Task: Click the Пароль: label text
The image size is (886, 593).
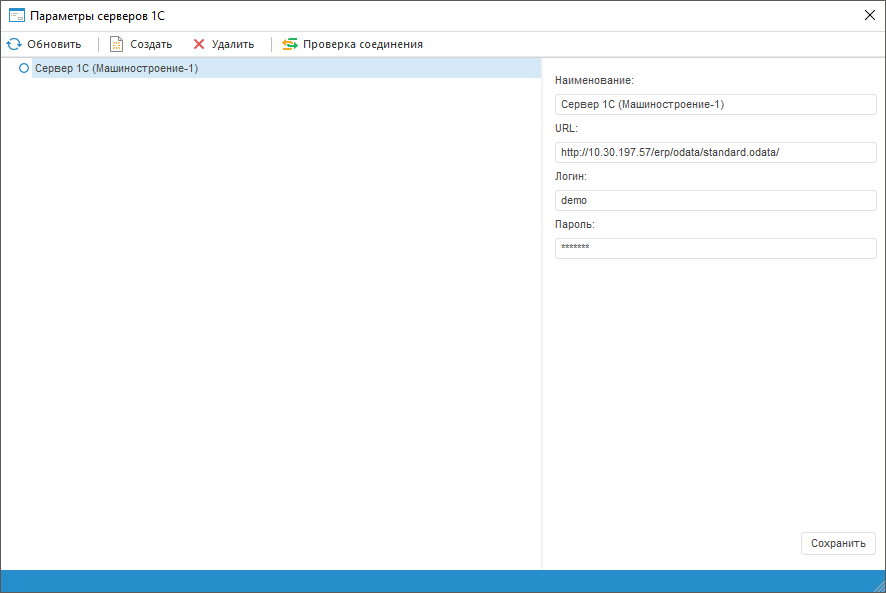Action: click(x=575, y=224)
